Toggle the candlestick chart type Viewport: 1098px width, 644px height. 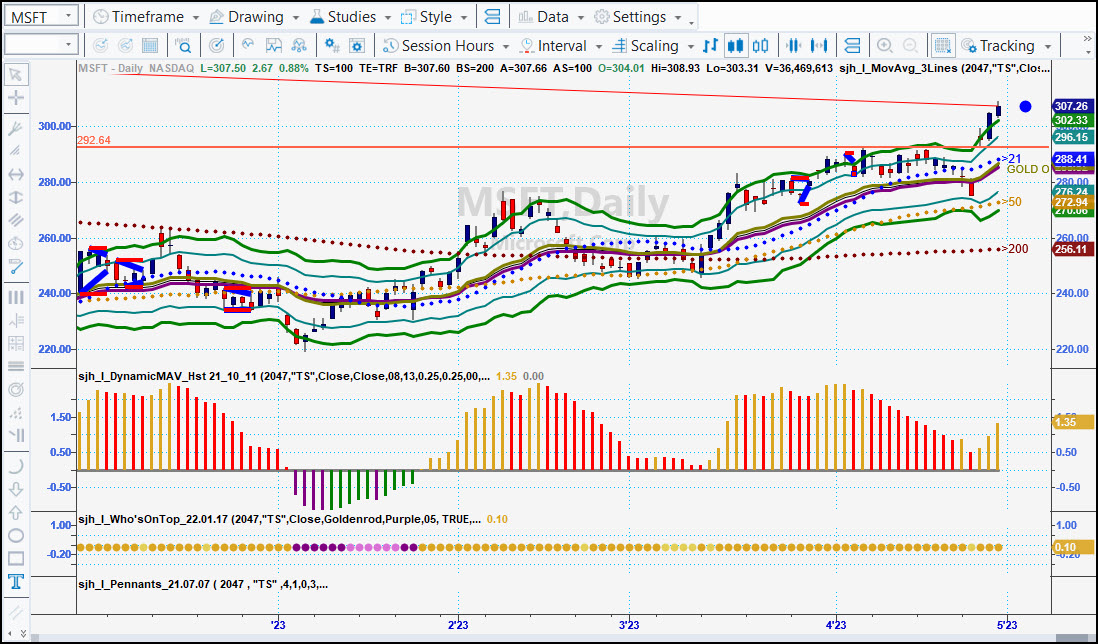click(x=735, y=46)
